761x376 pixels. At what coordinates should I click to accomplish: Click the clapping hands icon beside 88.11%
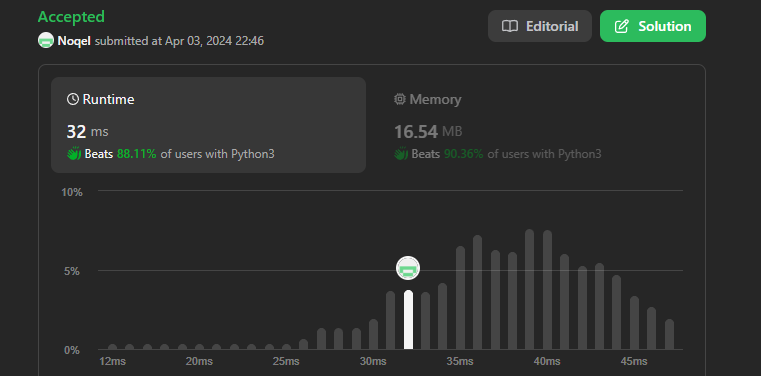[74, 154]
